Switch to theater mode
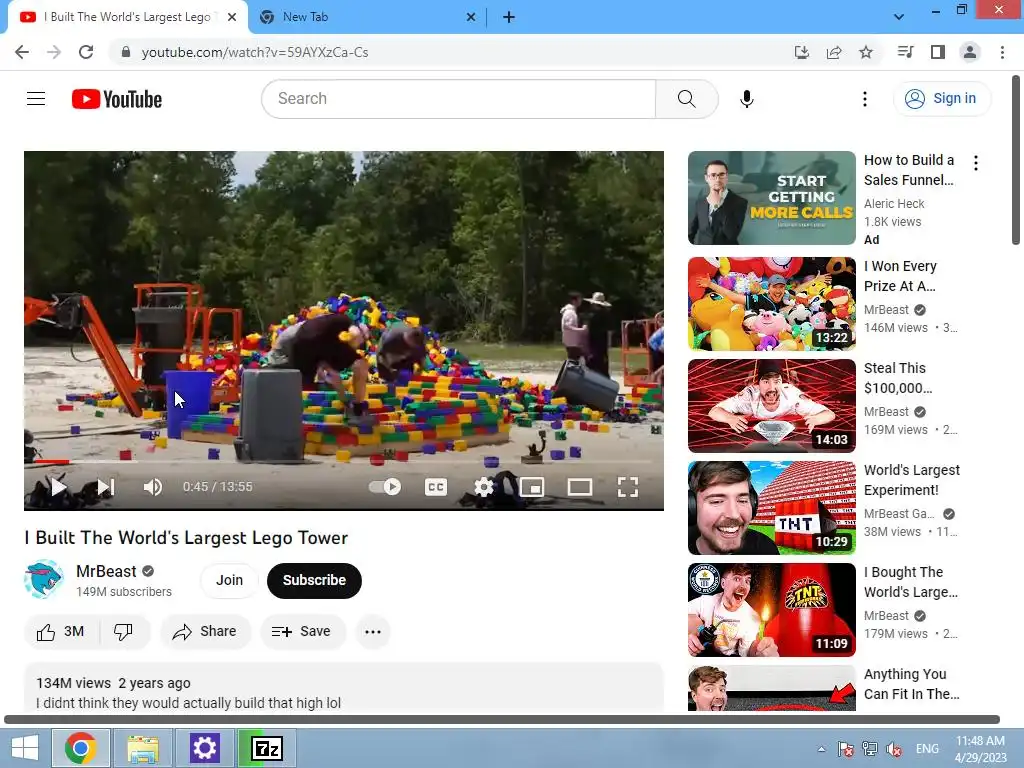Screen dimensions: 1024x768 [x=580, y=487]
